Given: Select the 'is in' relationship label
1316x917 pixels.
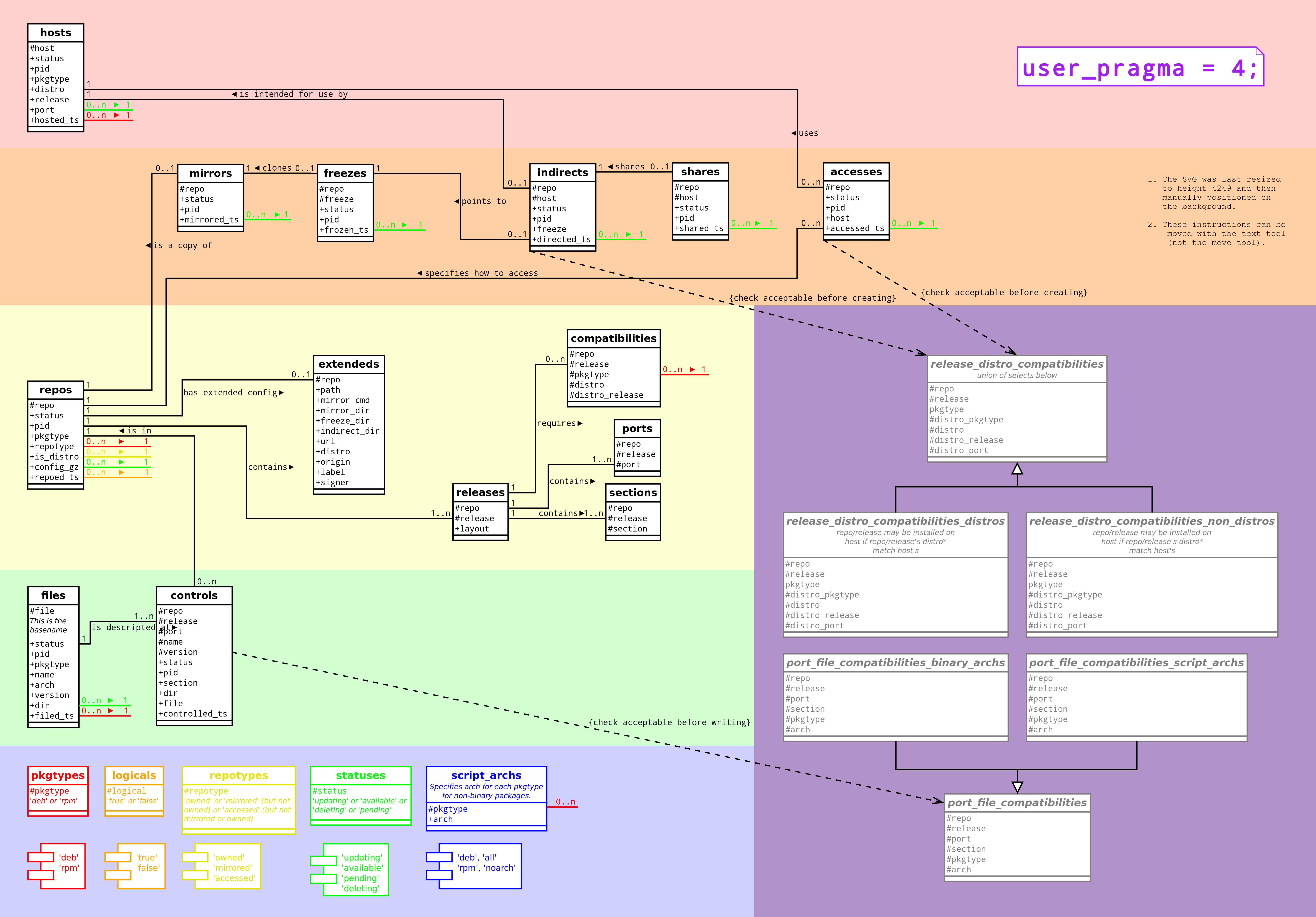Looking at the screenshot, I should coord(139,431).
